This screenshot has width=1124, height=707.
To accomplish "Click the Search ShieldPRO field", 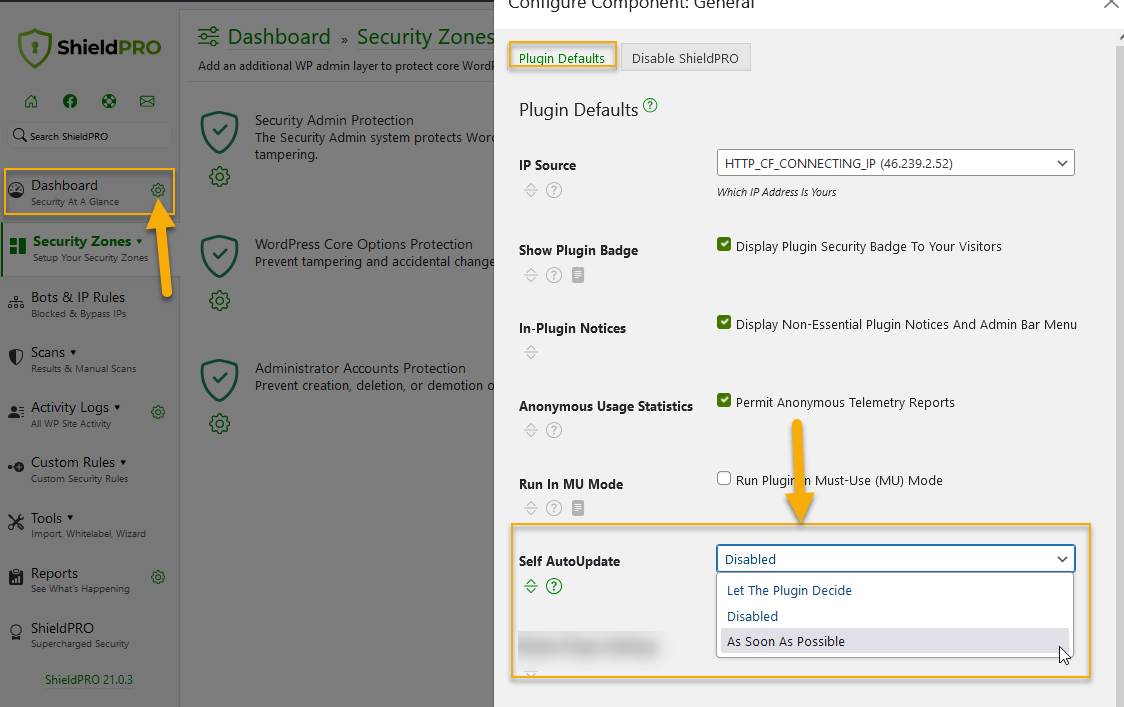I will [90, 136].
